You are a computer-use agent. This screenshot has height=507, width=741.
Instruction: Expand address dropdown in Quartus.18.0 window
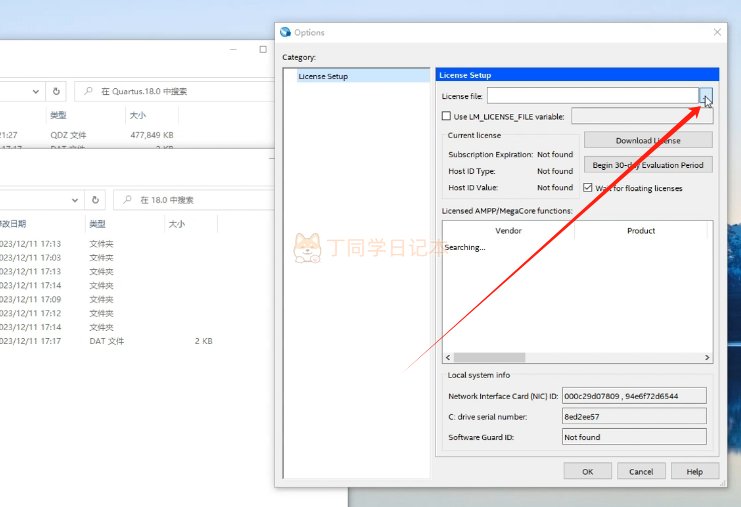(35, 92)
